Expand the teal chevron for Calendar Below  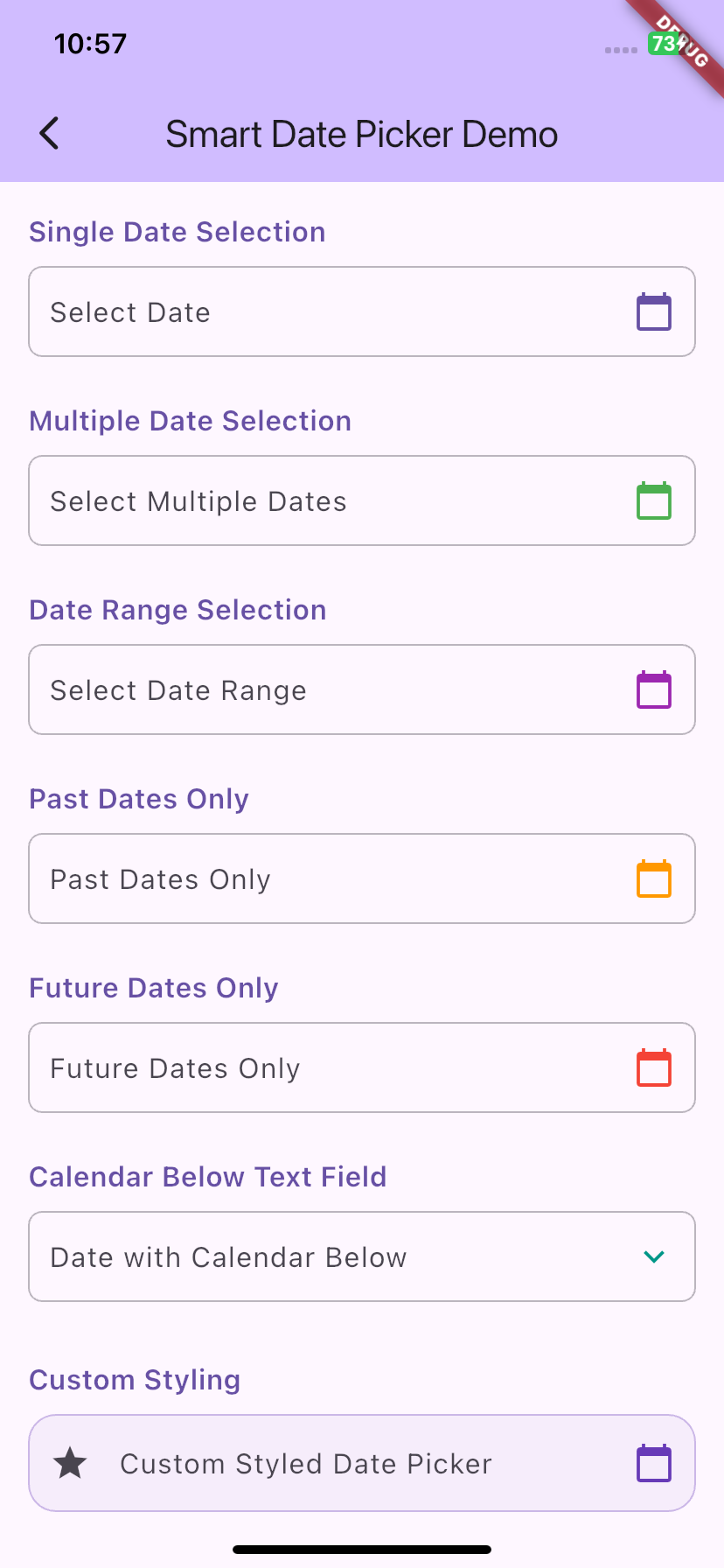pos(654,1256)
